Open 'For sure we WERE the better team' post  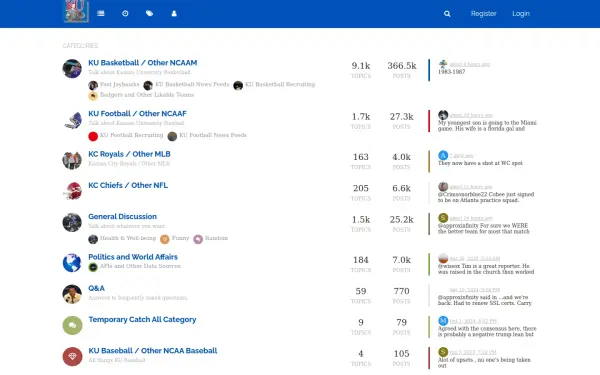pyautogui.click(x=484, y=228)
